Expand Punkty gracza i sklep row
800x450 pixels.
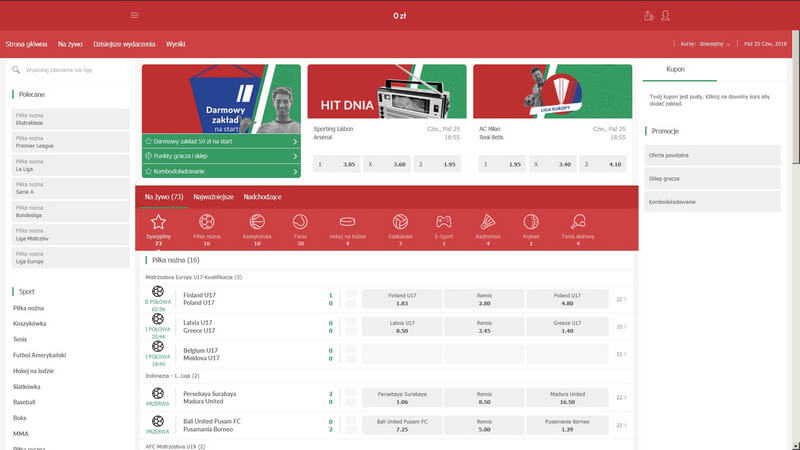coord(221,156)
